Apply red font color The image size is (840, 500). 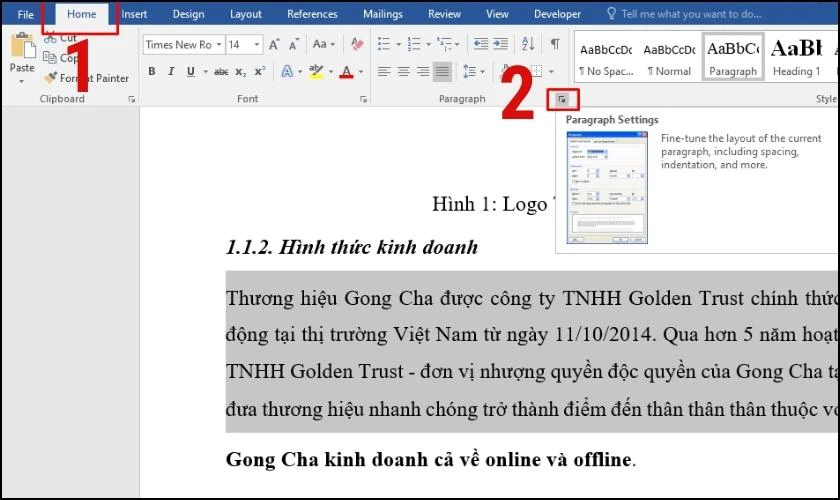click(347, 71)
